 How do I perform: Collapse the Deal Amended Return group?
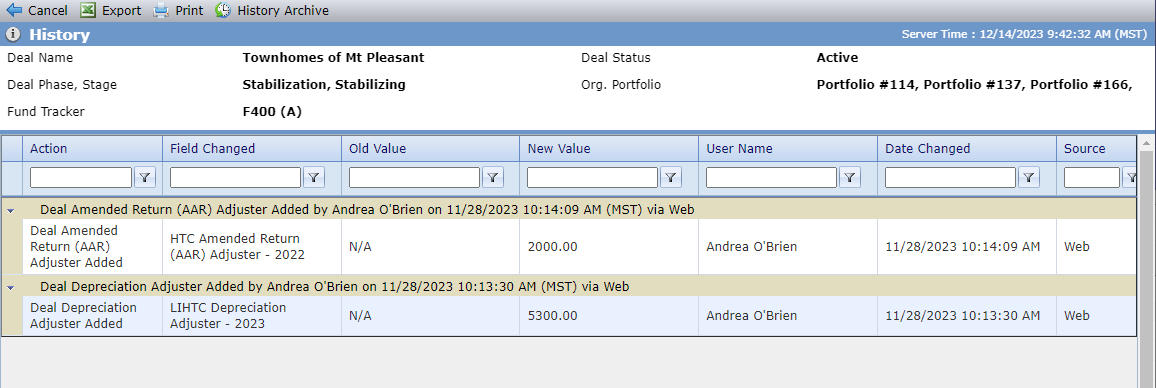point(11,210)
